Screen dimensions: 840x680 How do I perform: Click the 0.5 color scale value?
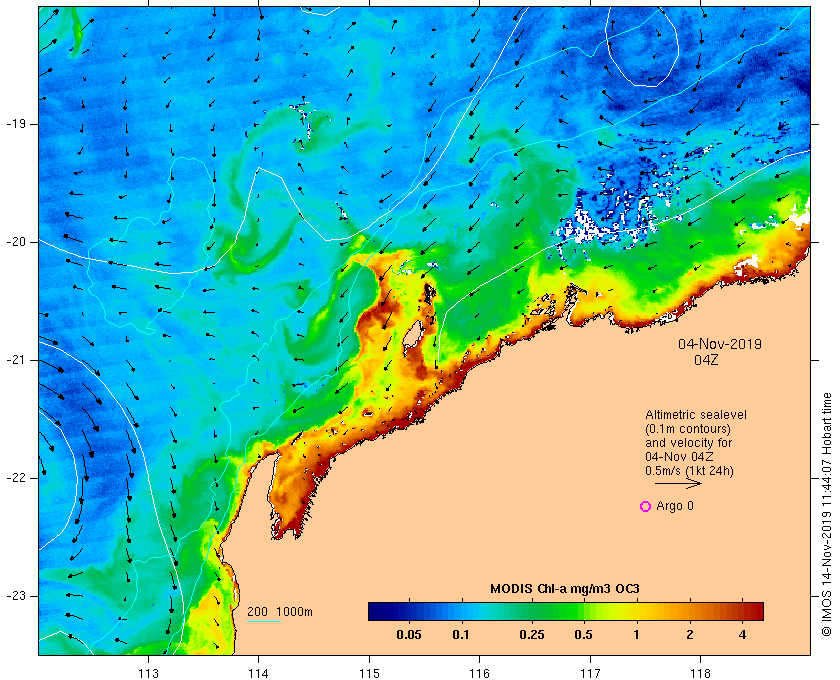[583, 635]
